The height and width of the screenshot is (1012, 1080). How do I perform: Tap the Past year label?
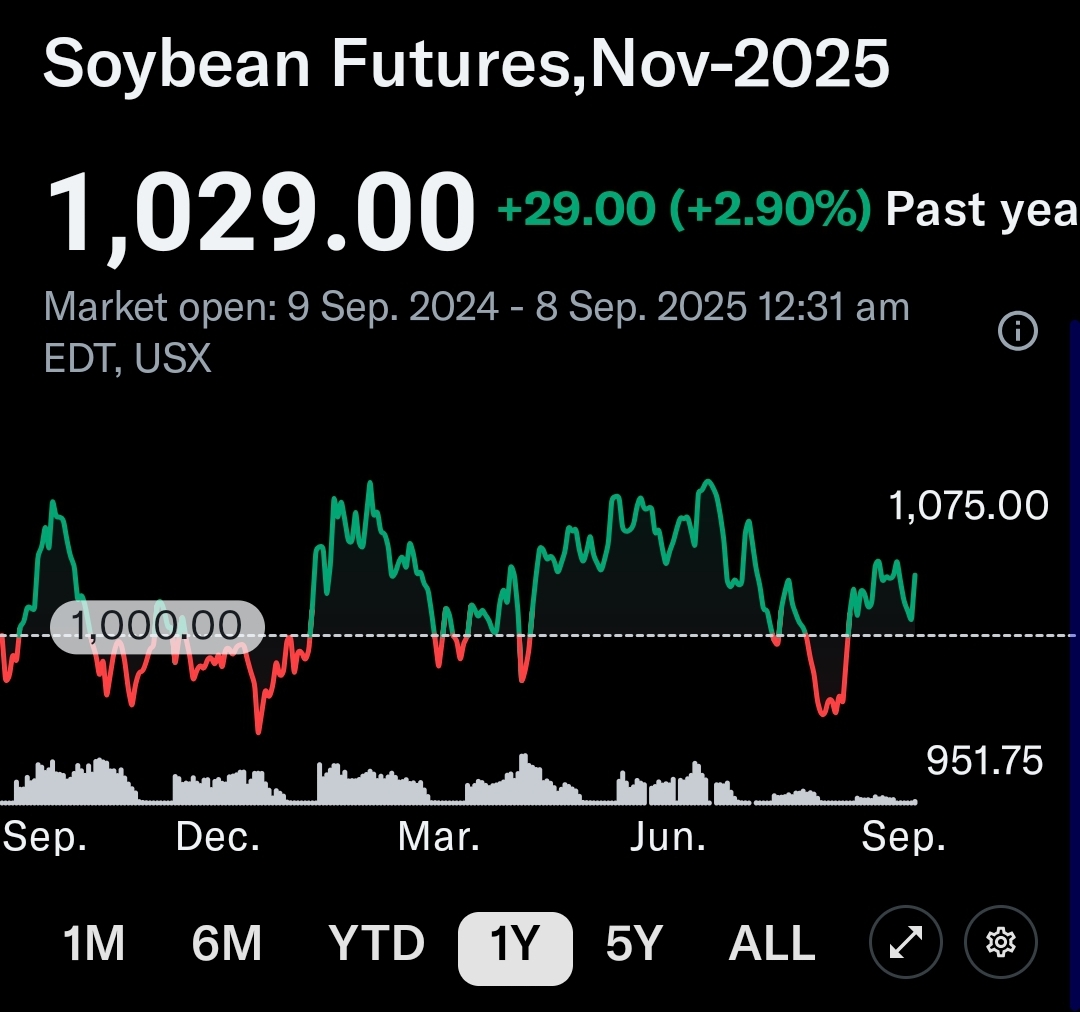click(982, 210)
